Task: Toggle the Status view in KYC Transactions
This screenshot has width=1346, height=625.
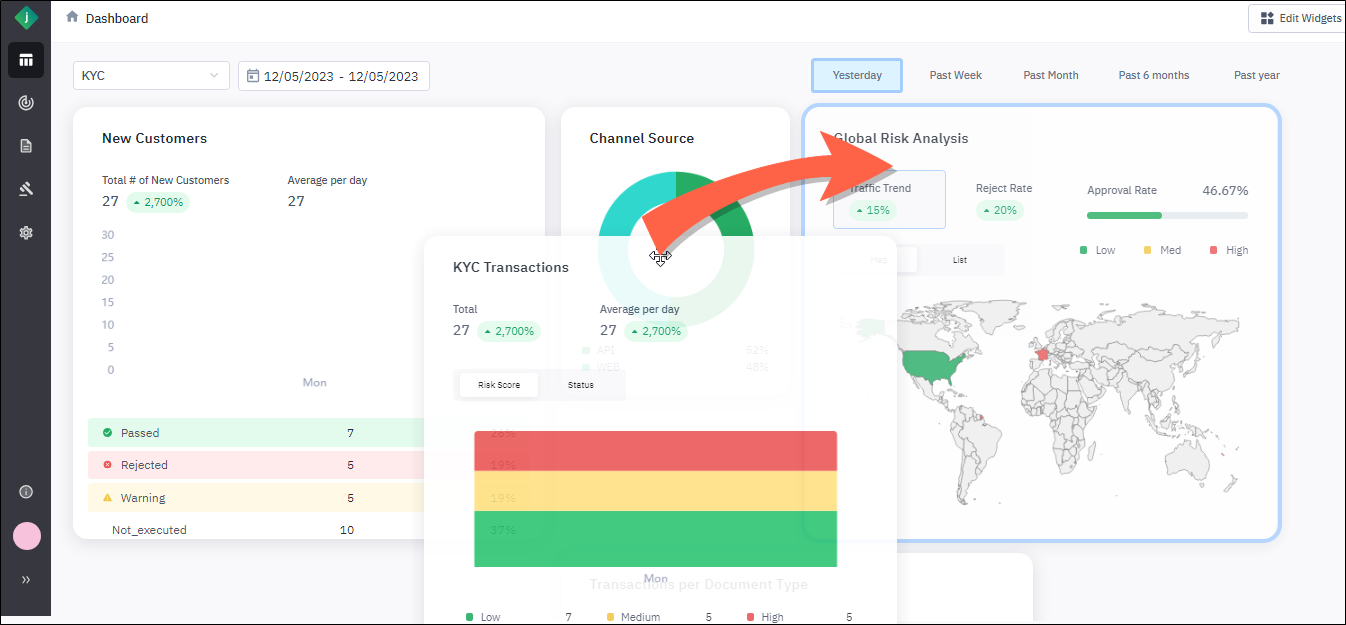Action: 580,385
